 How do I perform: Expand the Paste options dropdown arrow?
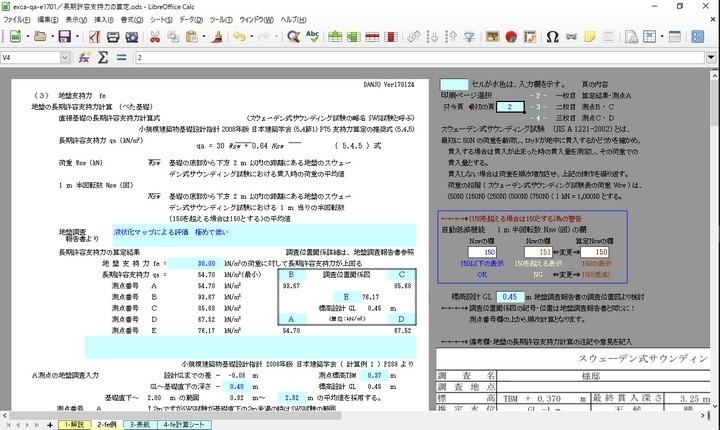204,36
